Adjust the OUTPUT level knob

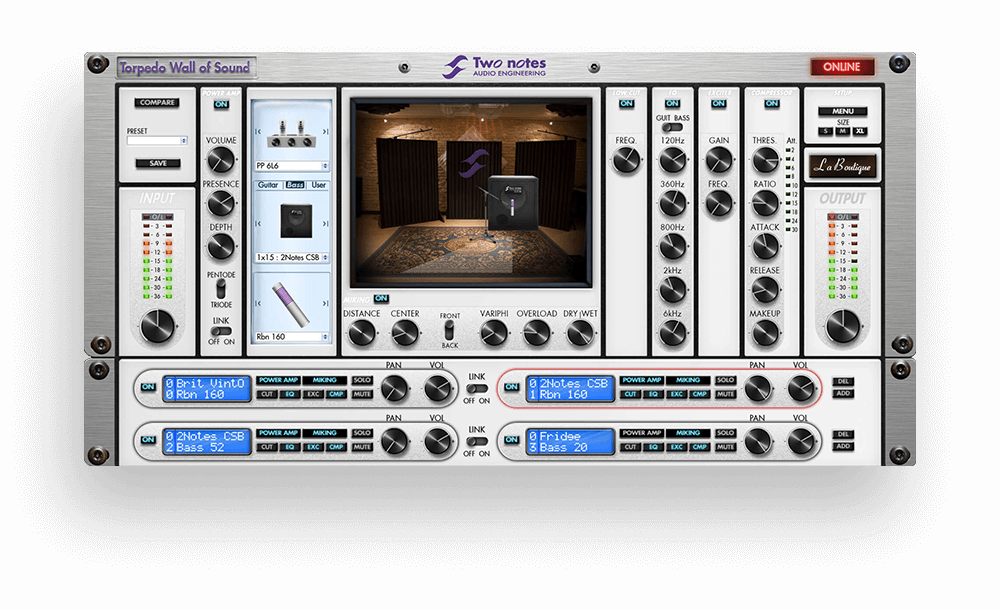tap(842, 326)
